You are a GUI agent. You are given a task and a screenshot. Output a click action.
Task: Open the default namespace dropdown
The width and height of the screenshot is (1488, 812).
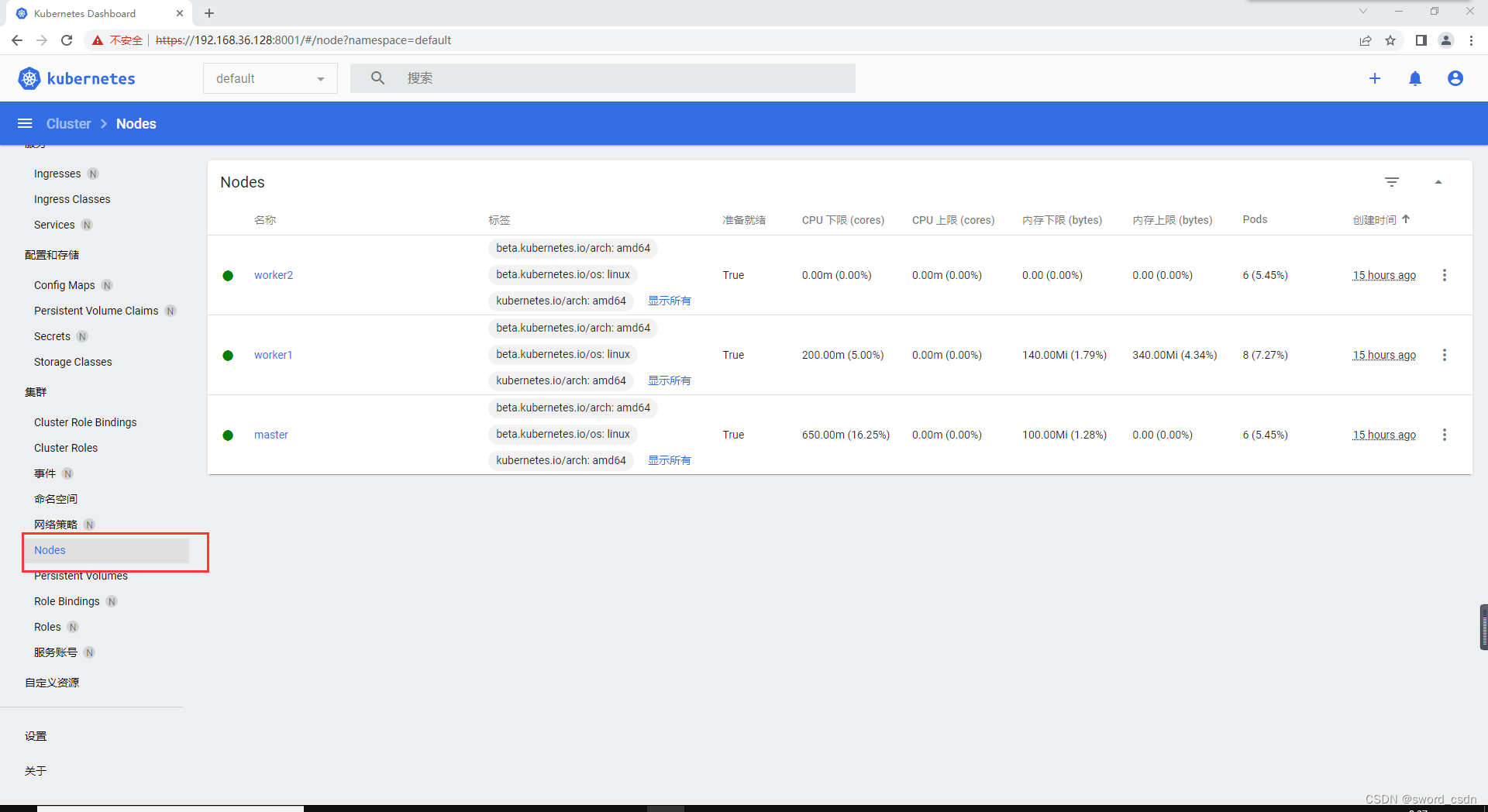[270, 78]
